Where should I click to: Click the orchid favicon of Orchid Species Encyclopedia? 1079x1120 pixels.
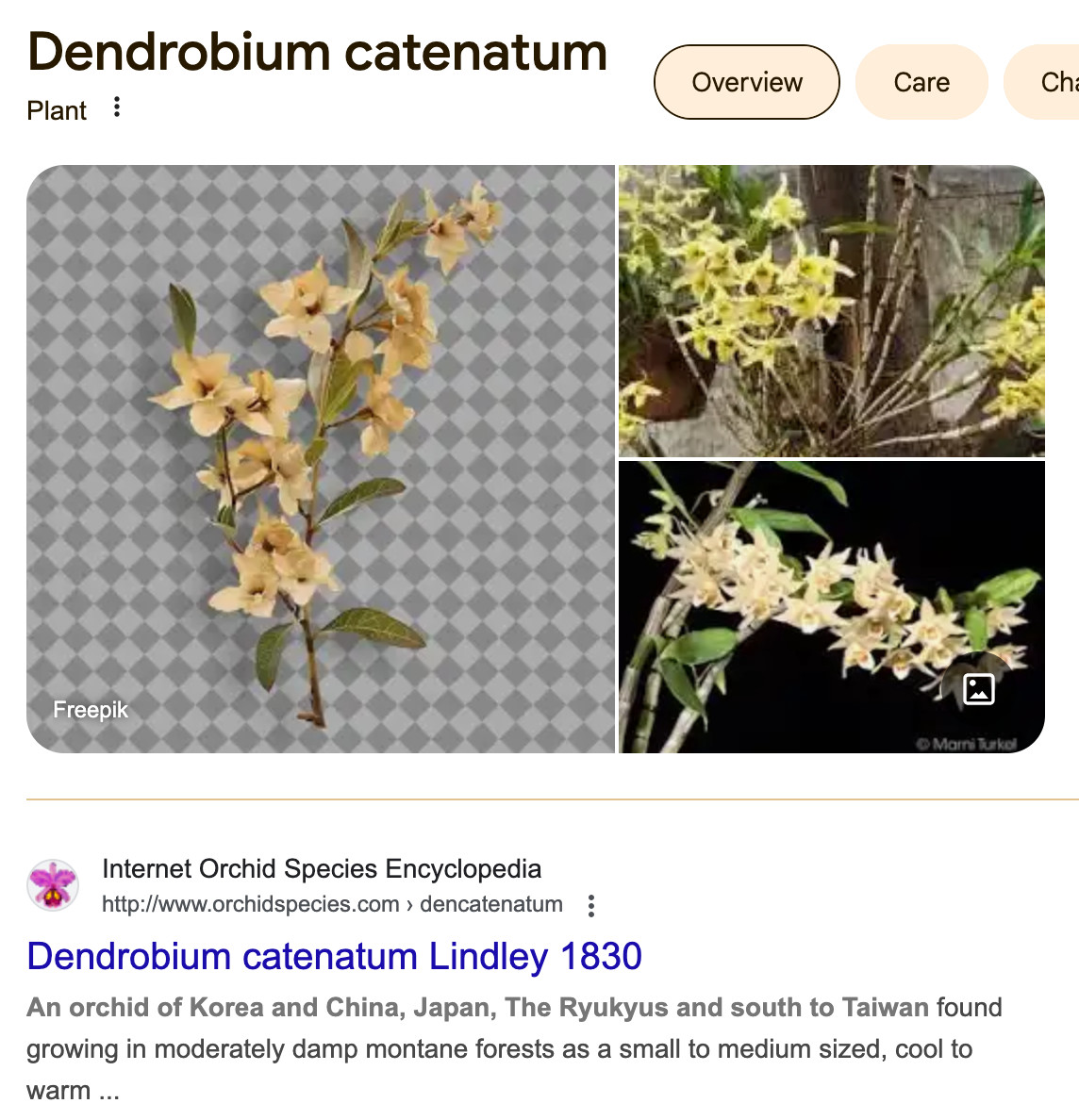coord(52,885)
